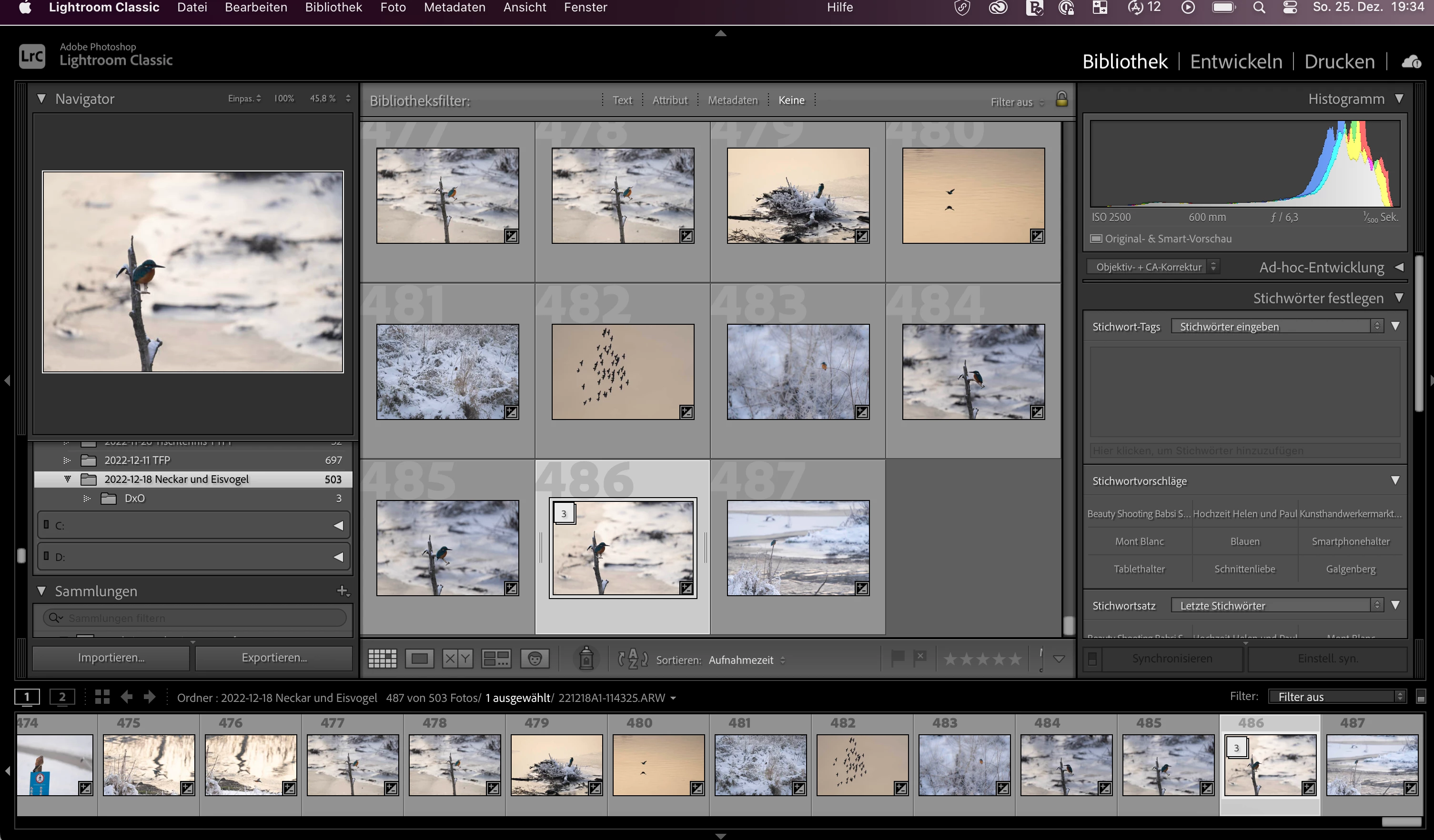Flag photo as rejected
The width and height of the screenshot is (1434, 840).
919,658
